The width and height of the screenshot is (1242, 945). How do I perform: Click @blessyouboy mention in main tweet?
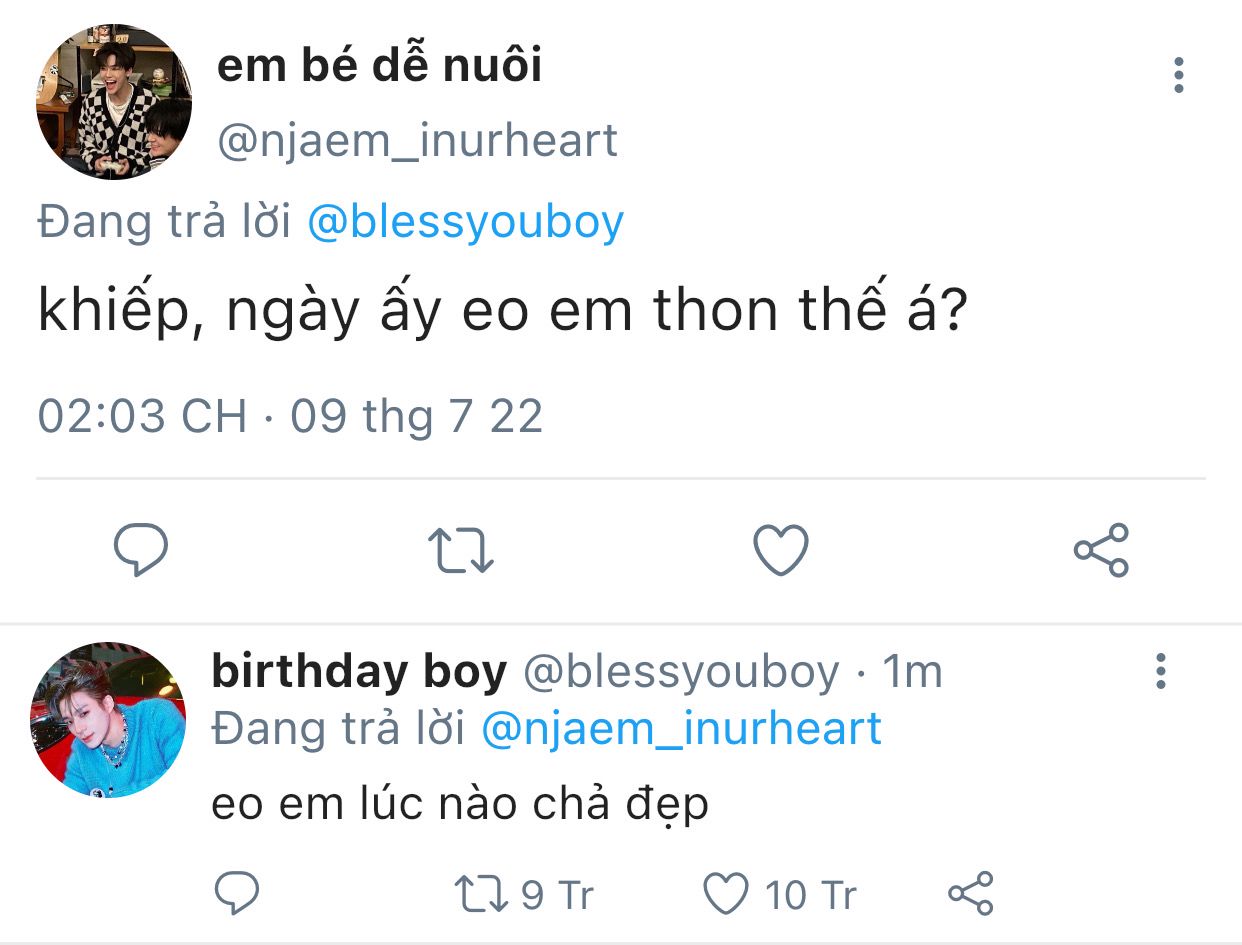(x=465, y=222)
